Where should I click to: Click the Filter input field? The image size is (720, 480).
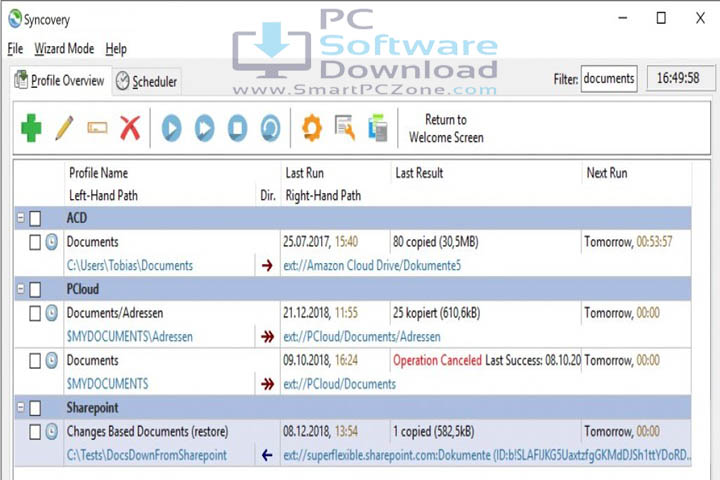[609, 79]
